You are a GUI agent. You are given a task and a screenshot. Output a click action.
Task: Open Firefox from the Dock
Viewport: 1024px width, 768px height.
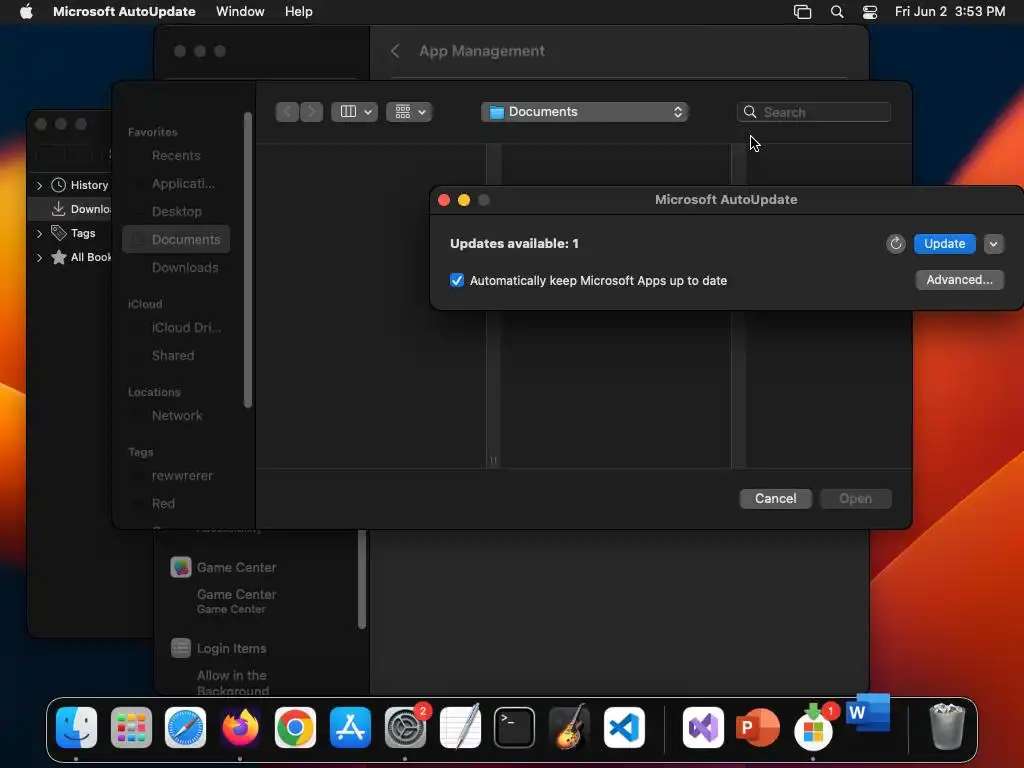[240, 728]
